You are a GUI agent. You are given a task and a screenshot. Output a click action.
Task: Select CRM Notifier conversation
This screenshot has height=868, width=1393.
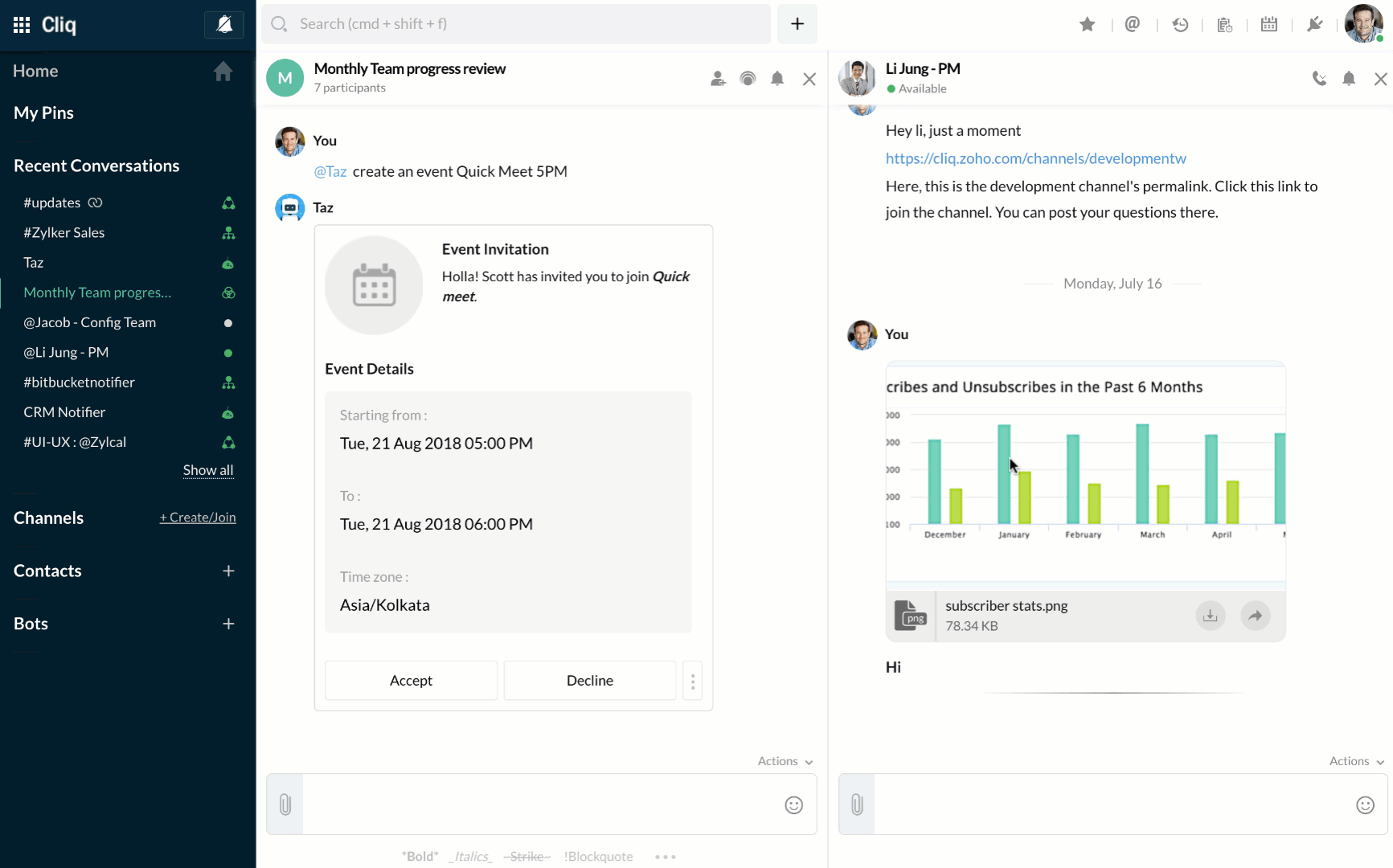[x=128, y=412]
